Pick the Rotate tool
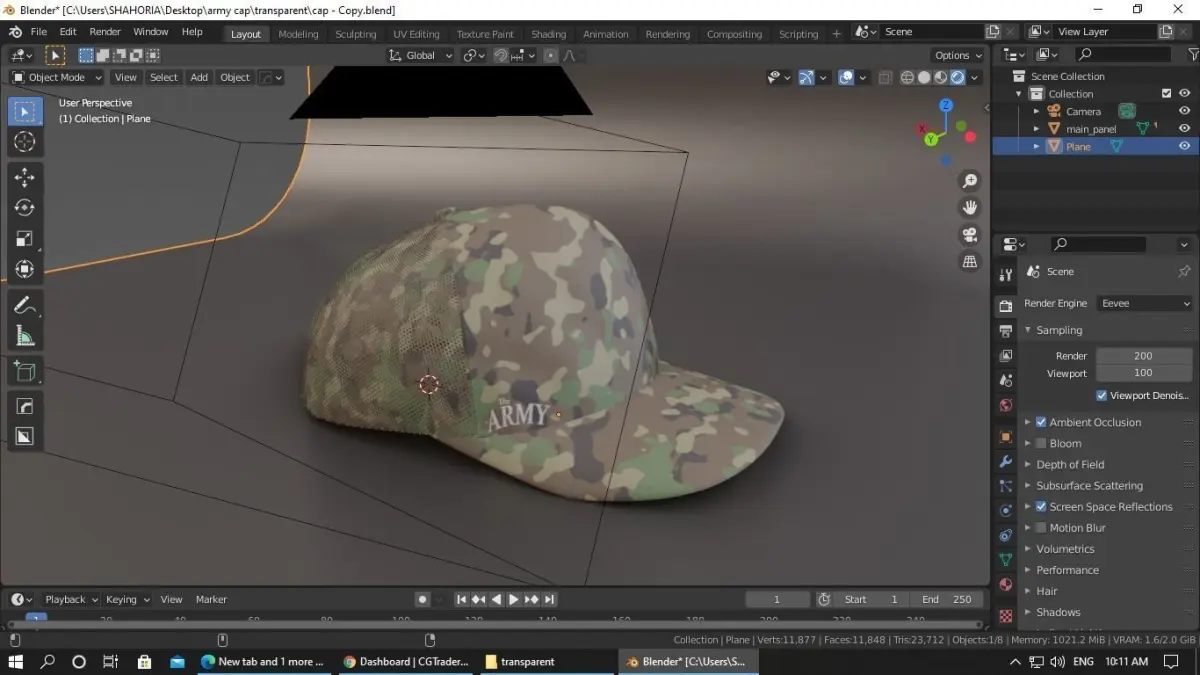Screen dimensions: 1200x675 [25, 208]
